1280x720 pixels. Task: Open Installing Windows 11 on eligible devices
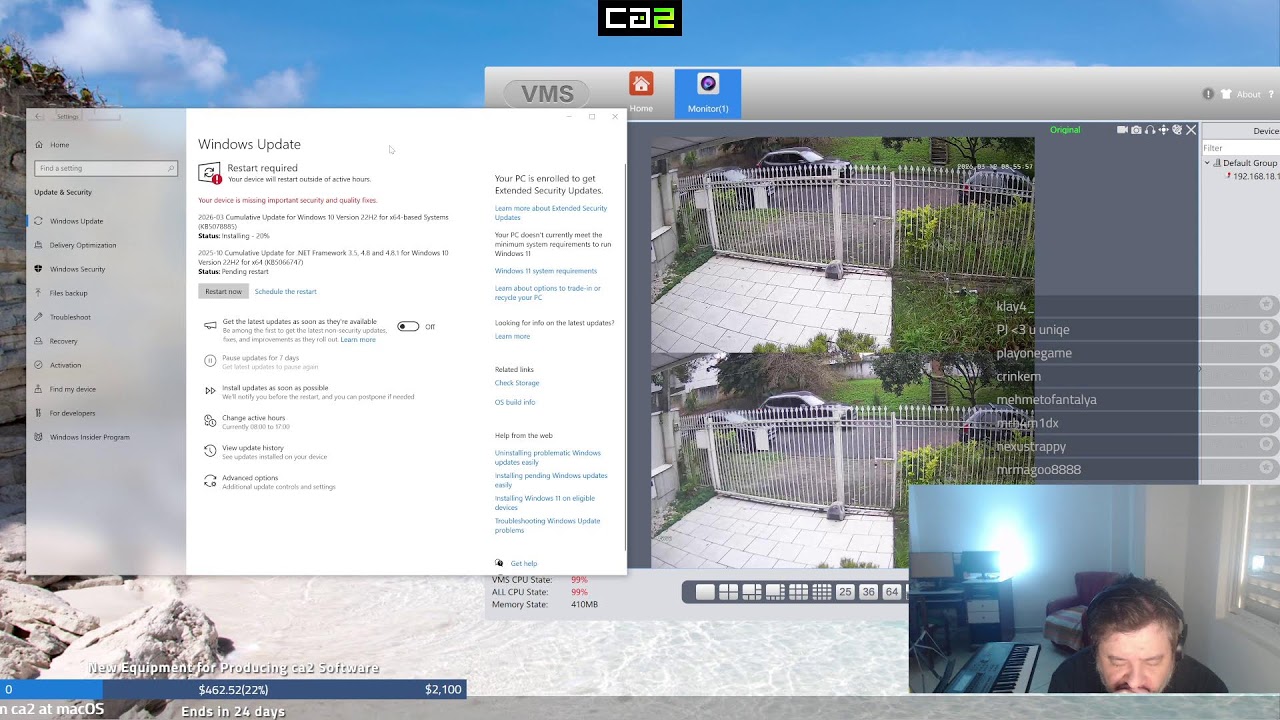(x=545, y=503)
